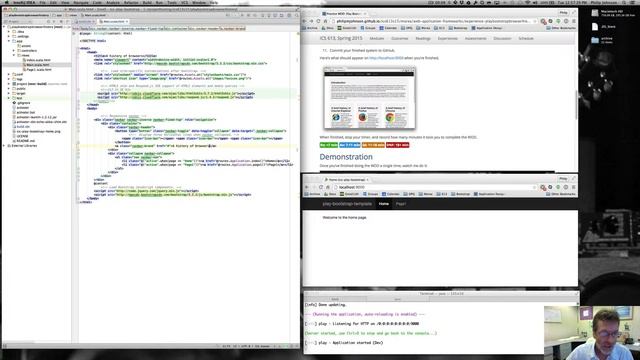This screenshot has width=640, height=360.
Task: Reload page in lower Chrome window
Action: tap(321, 187)
